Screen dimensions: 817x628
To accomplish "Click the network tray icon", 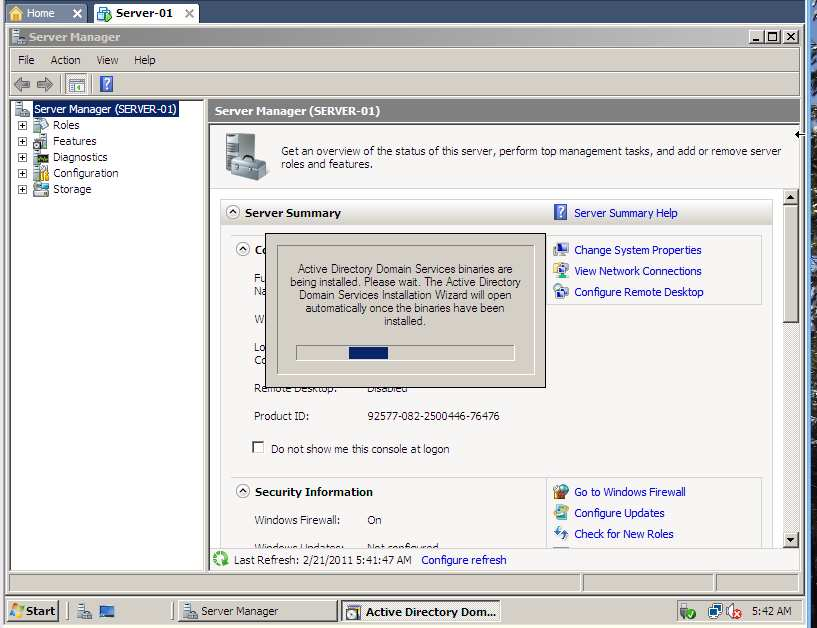I will point(715,611).
